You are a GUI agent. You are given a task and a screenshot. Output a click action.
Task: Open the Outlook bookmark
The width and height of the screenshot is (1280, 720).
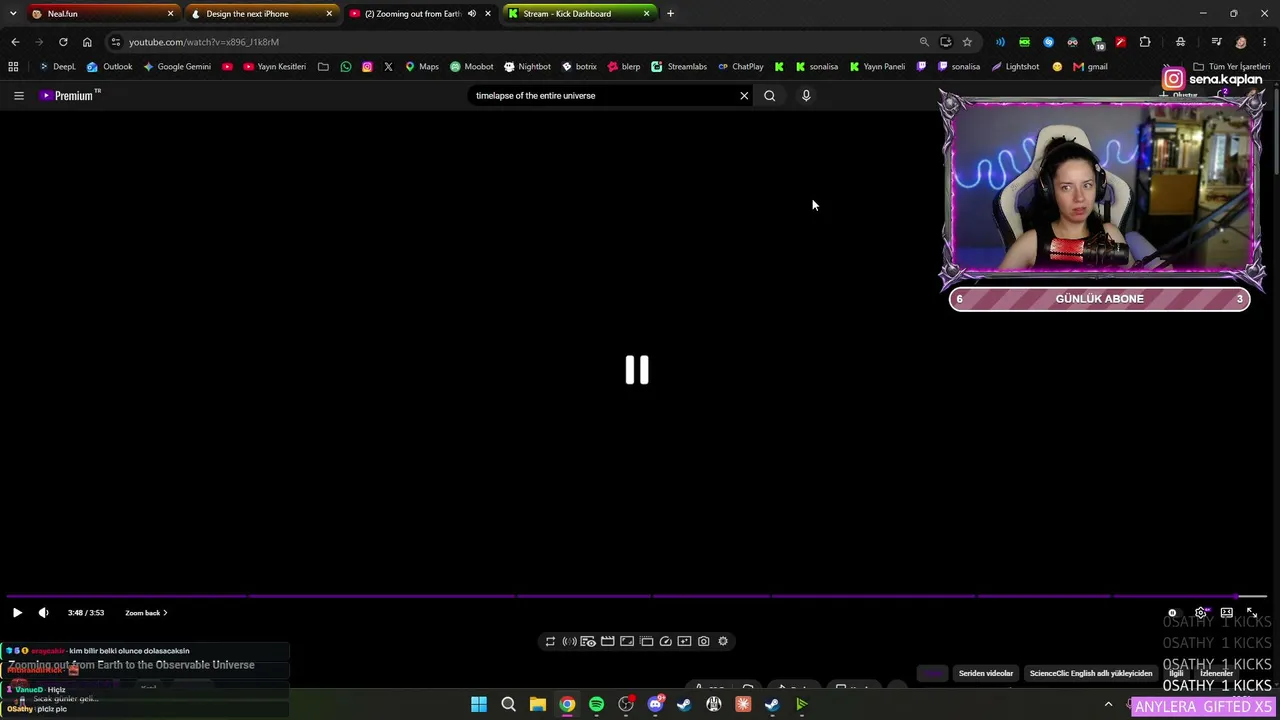(x=110, y=67)
